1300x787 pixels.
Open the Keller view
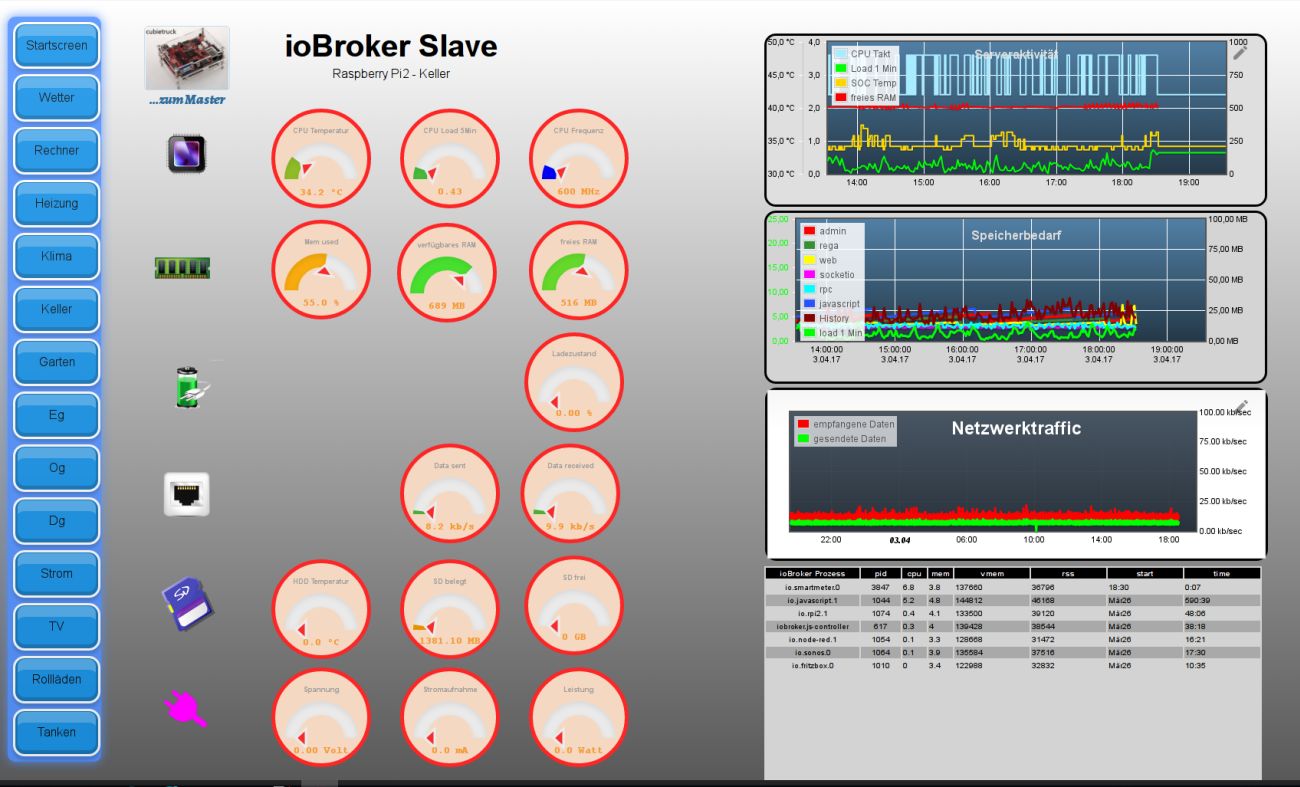tap(57, 310)
